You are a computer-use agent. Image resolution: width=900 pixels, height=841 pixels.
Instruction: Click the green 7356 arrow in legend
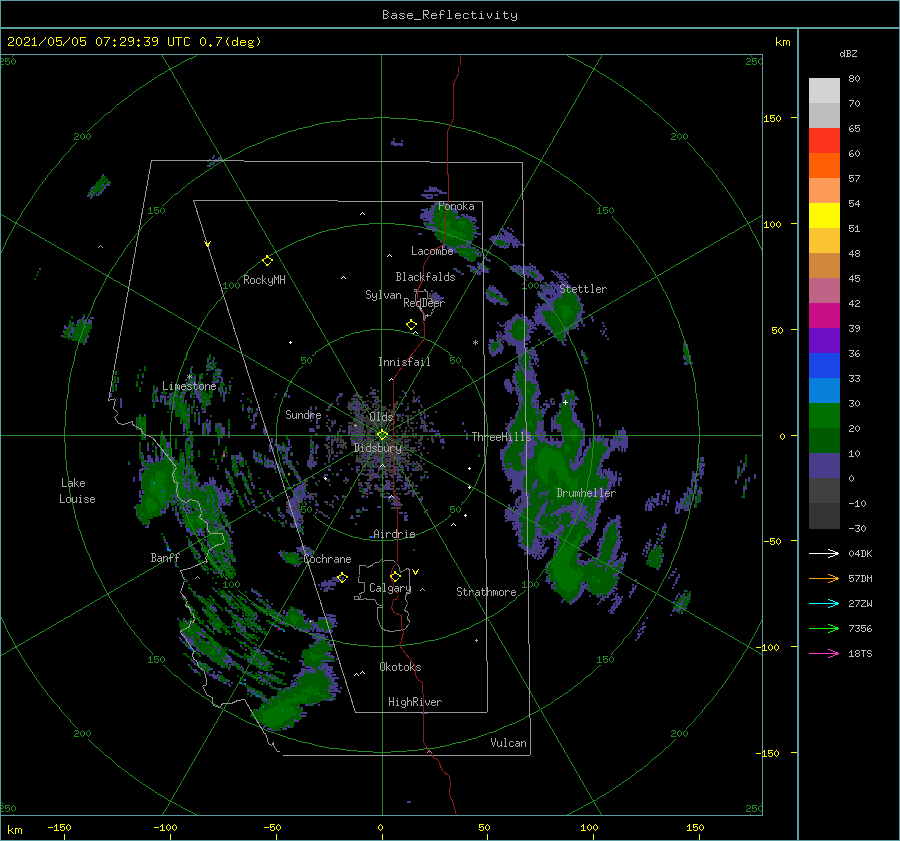tap(824, 629)
